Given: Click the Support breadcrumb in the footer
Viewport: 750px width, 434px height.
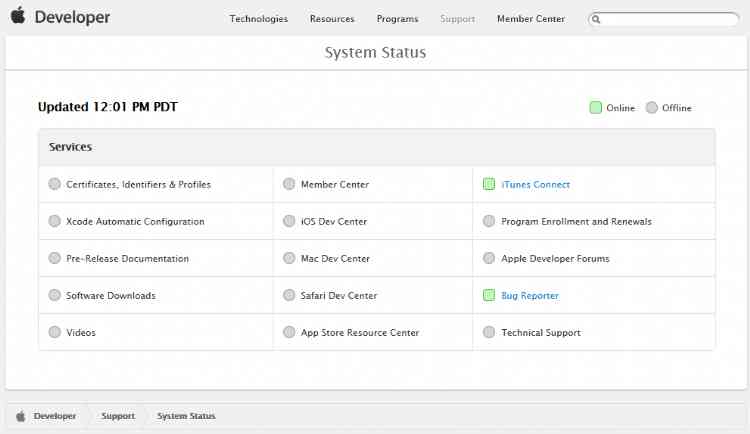Looking at the screenshot, I should coord(118,416).
